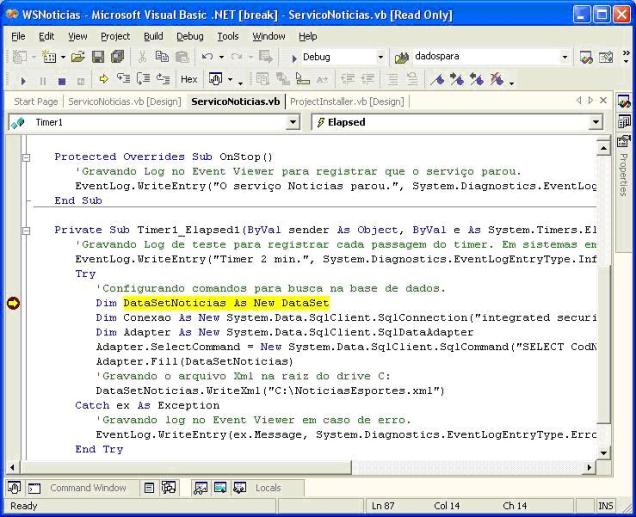Open the Help menu
Screen dimensions: 636x517
(x=308, y=36)
